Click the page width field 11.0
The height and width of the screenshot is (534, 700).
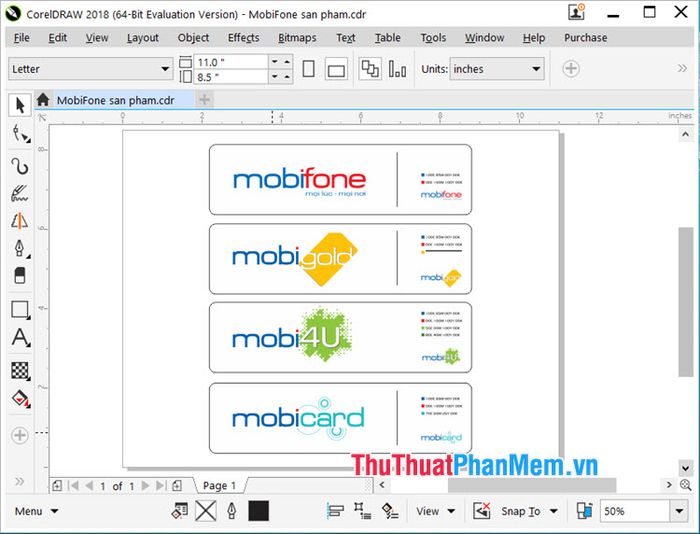pyautogui.click(x=230, y=62)
